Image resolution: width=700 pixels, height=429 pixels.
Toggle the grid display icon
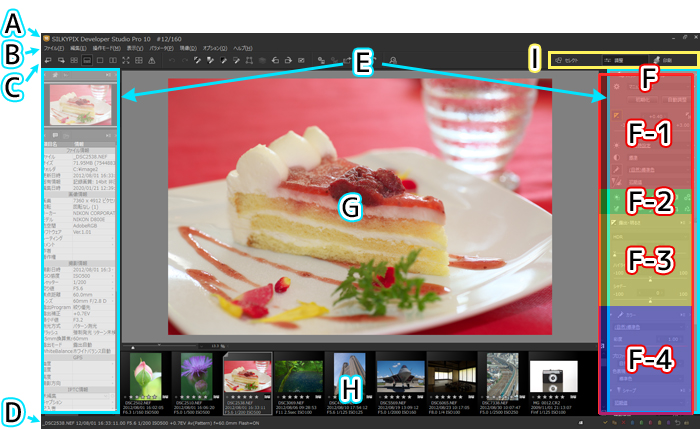point(139,60)
